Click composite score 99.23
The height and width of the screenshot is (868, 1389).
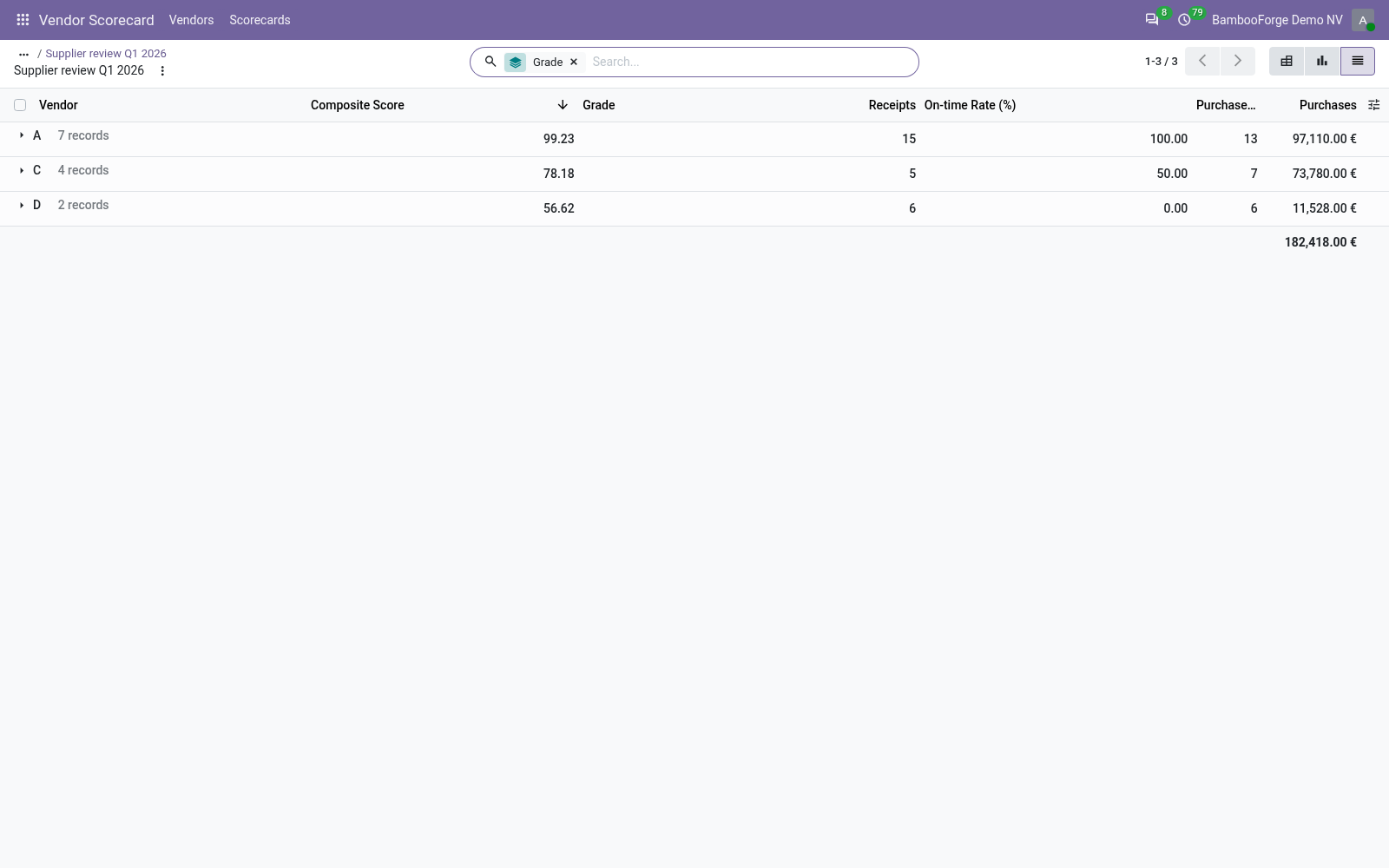click(558, 139)
